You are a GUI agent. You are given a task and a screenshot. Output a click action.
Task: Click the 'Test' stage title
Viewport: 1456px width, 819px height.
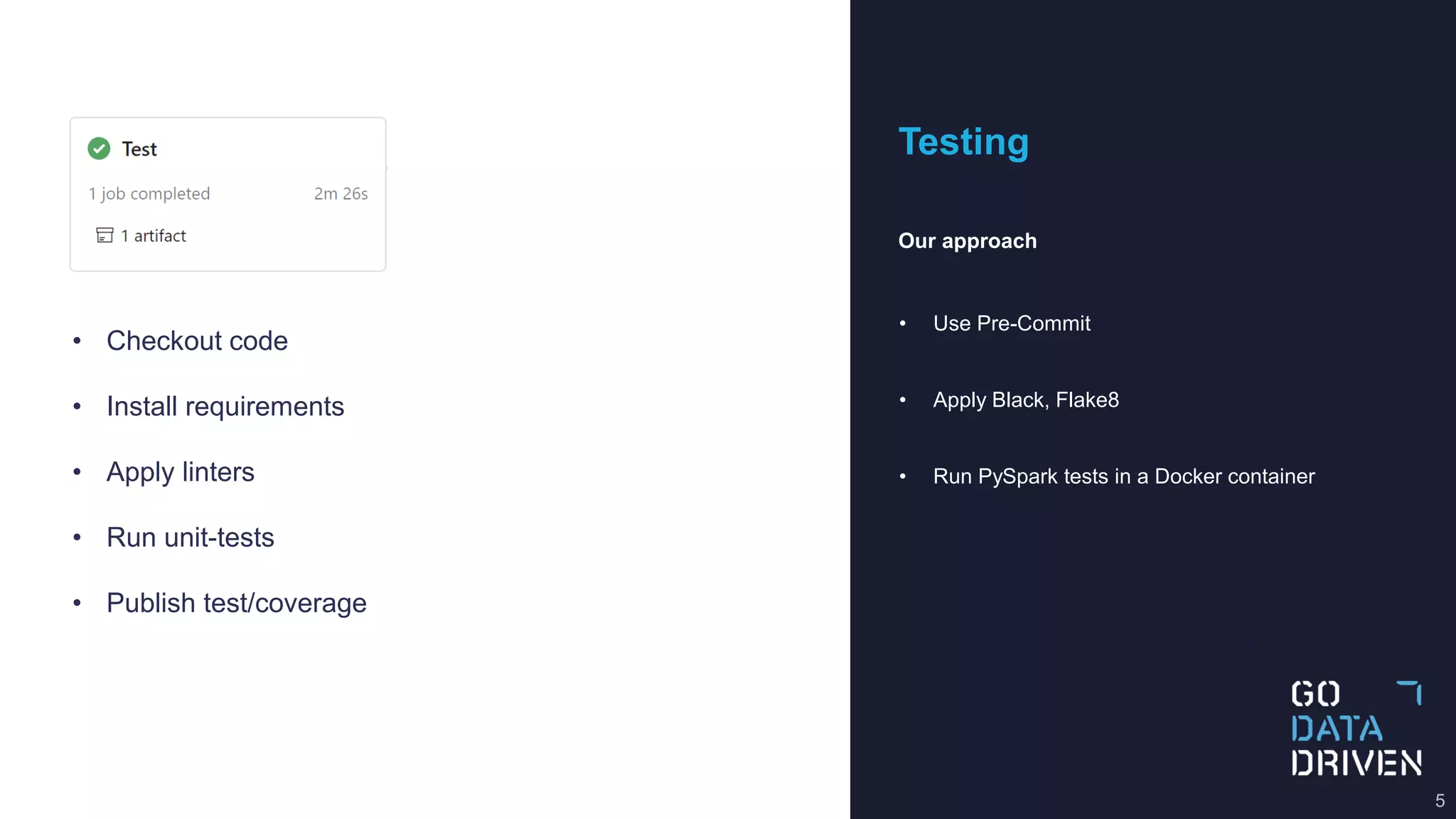pyautogui.click(x=139, y=149)
